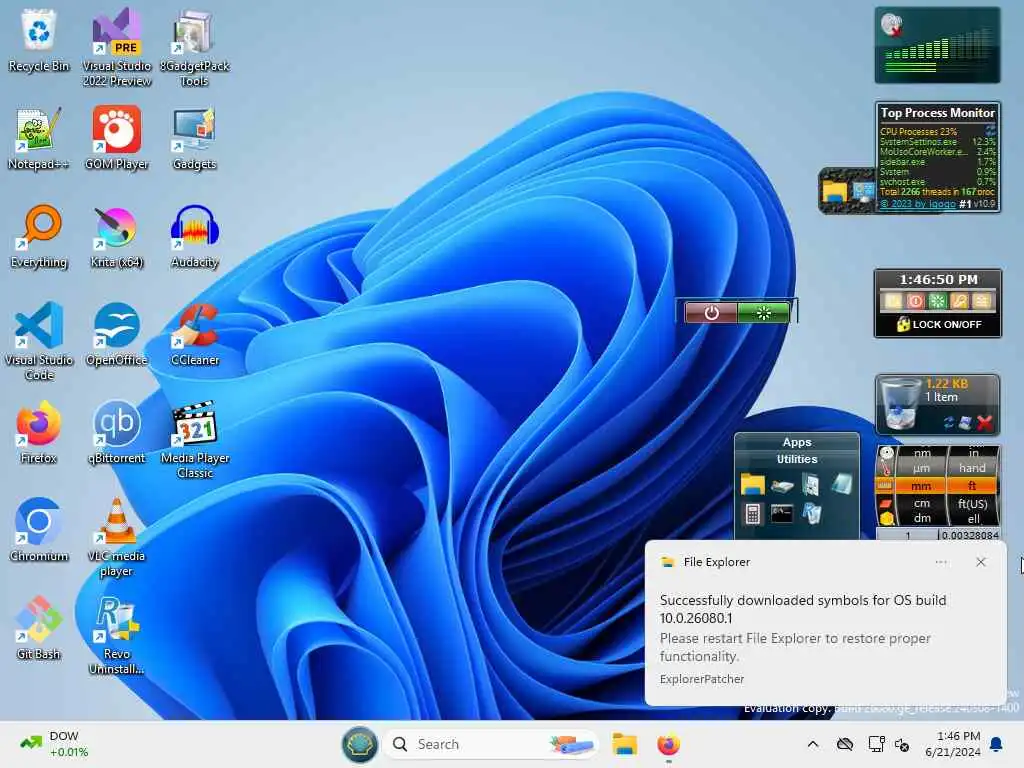Screen dimensions: 1024x768
Task: Click the computer icon in the recycle gadget
Action: (x=966, y=423)
